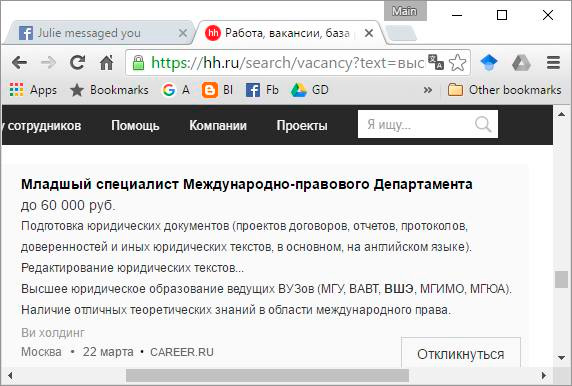Expand hidden bookmarks with the double chevron

[428, 90]
